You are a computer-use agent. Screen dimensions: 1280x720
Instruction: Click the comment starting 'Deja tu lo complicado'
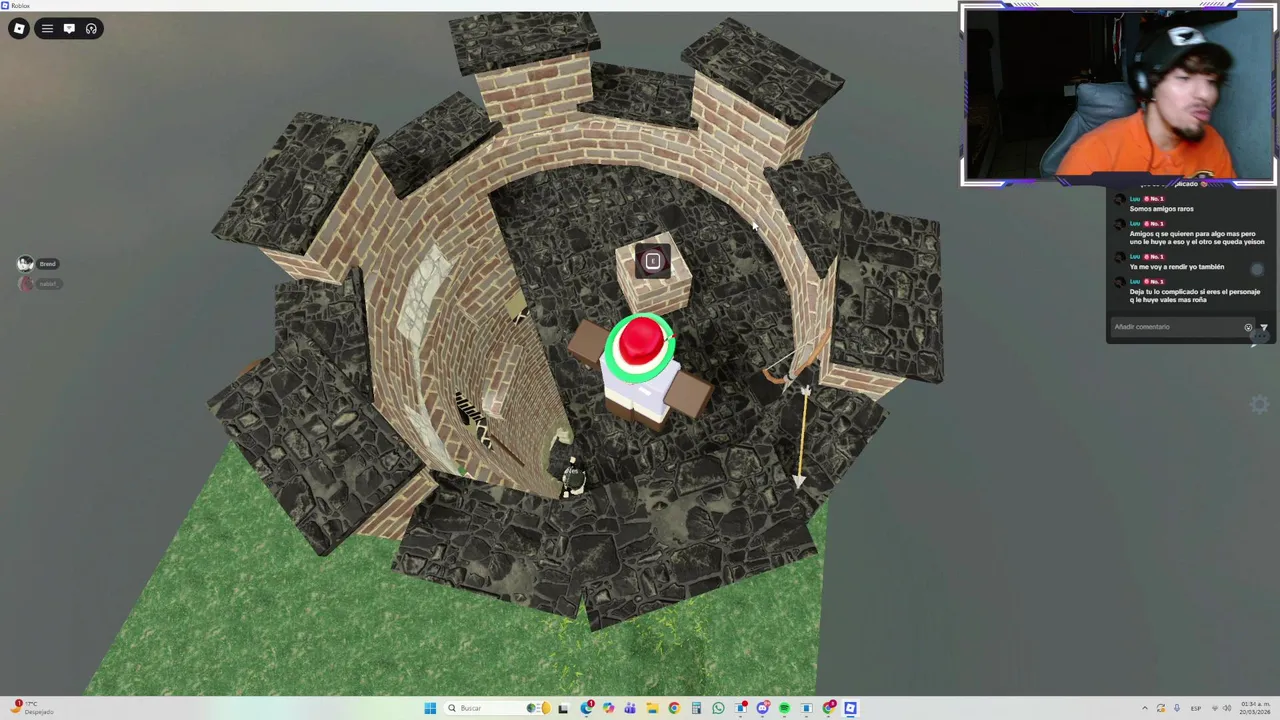point(1194,296)
